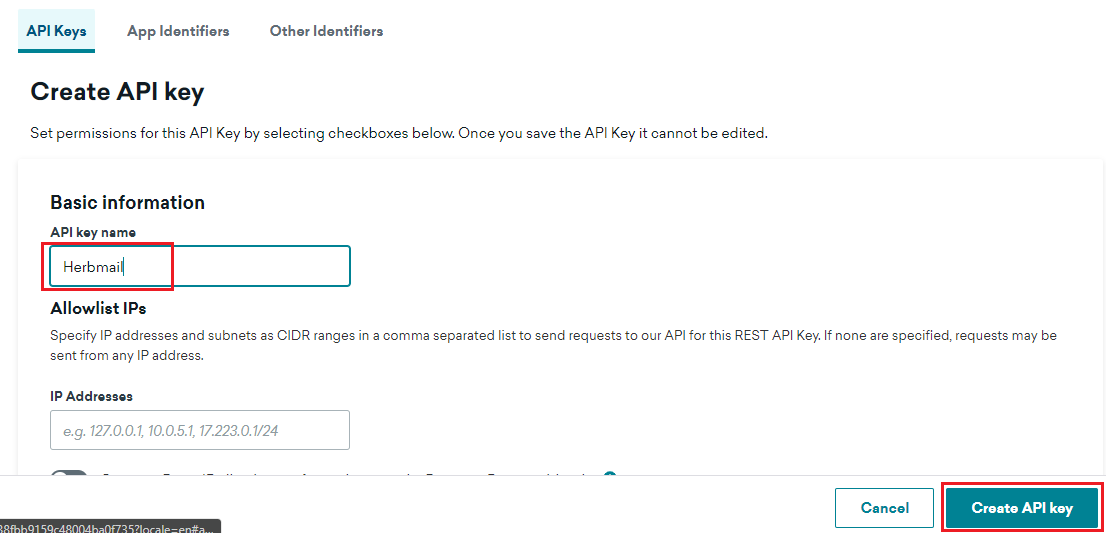The height and width of the screenshot is (533, 1106).
Task: Switch to the App Identifiers tab
Action: [x=178, y=31]
